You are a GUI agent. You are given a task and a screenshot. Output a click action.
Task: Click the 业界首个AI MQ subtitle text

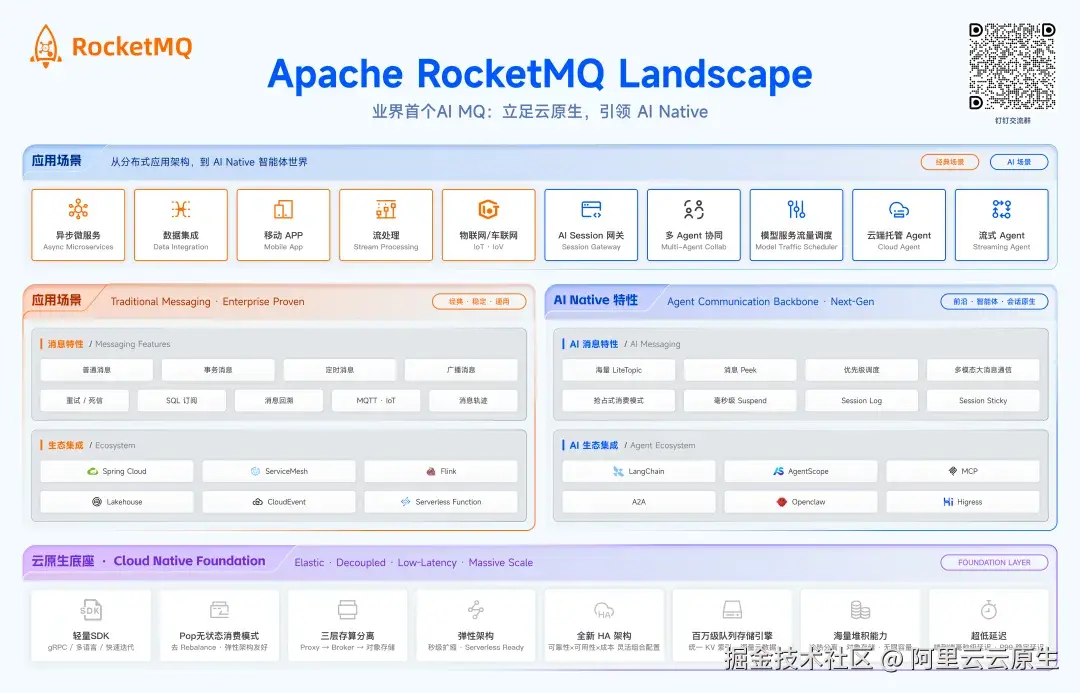540,112
